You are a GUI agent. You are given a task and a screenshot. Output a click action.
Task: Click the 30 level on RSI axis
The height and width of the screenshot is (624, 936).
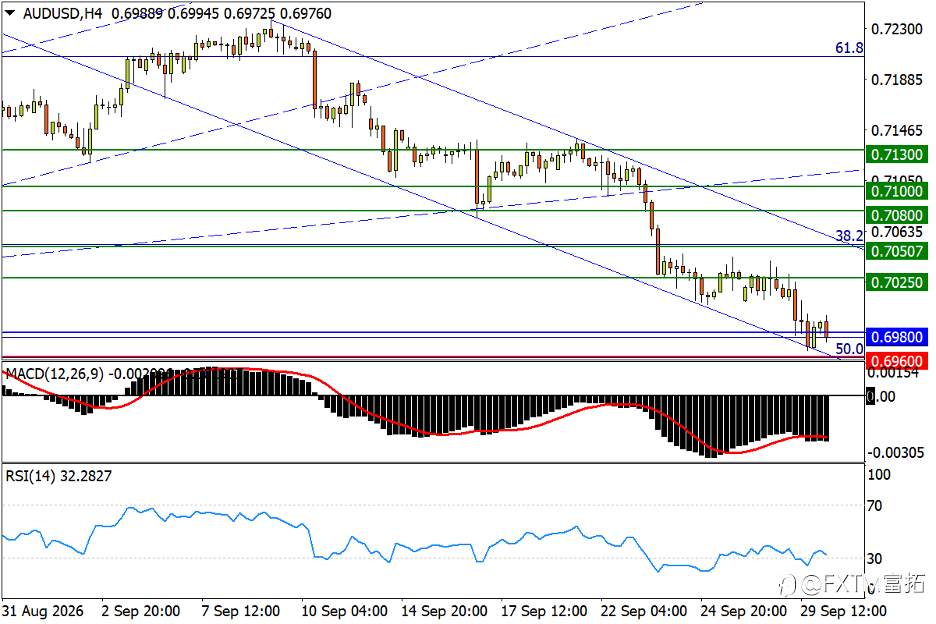tap(875, 558)
